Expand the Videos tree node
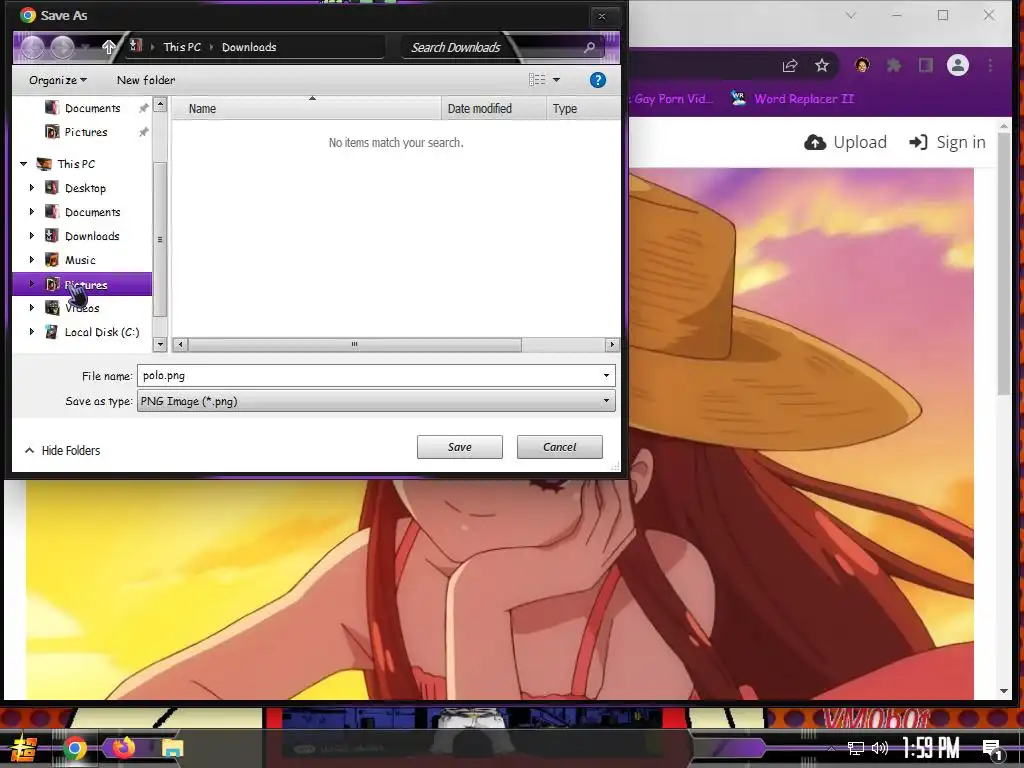1024x768 pixels. [31, 308]
